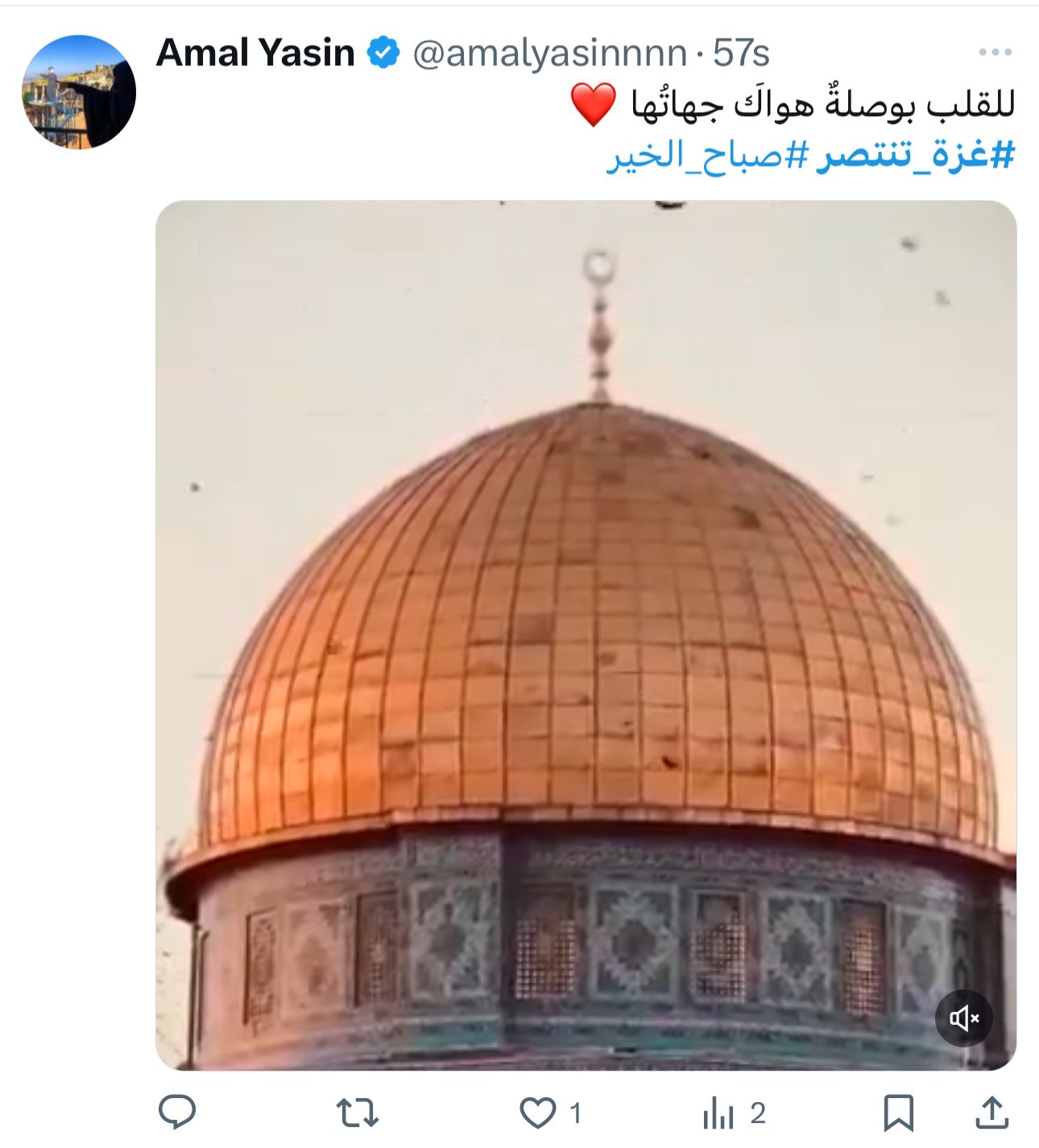
Task: Click the Arabic tweet text line
Action: tap(822, 105)
